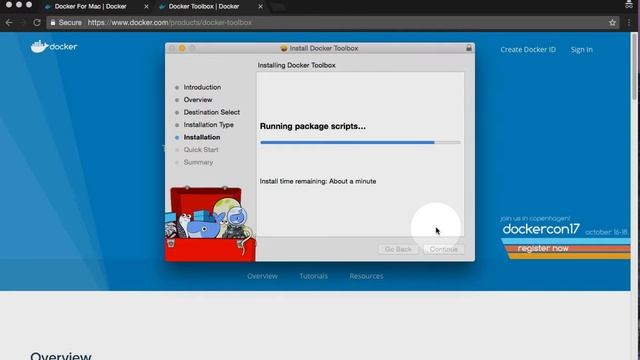Select the Destination Select step
640x360 pixels.
[x=211, y=112]
